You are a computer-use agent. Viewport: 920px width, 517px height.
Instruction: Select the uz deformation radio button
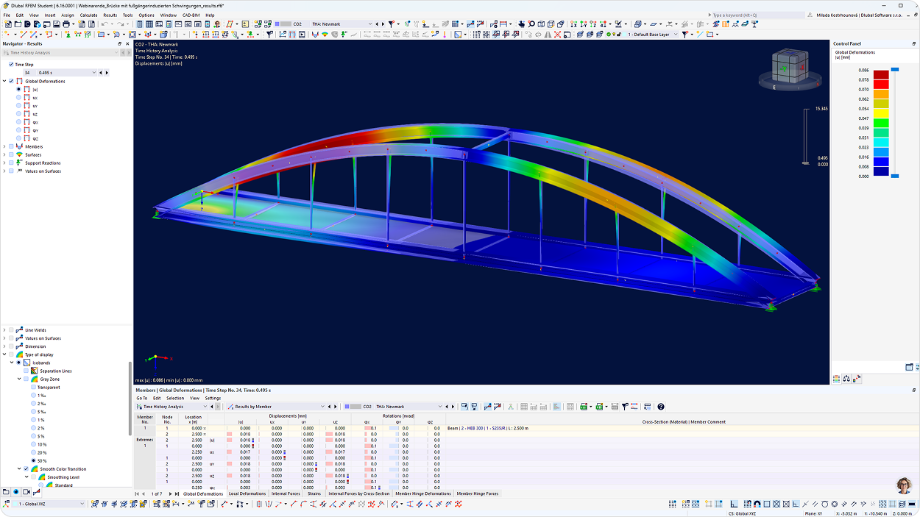pos(19,114)
